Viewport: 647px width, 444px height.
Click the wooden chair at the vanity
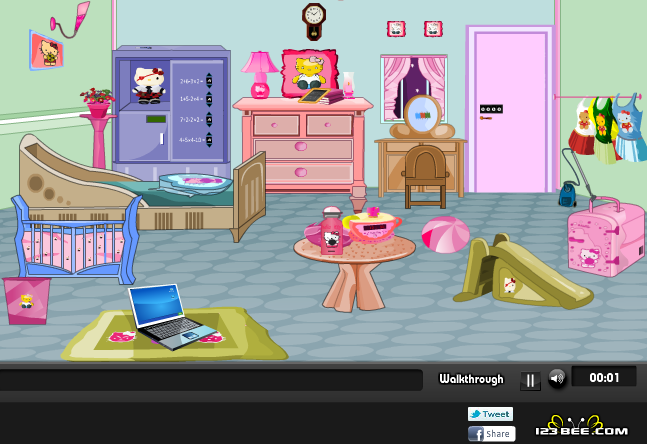425,177
